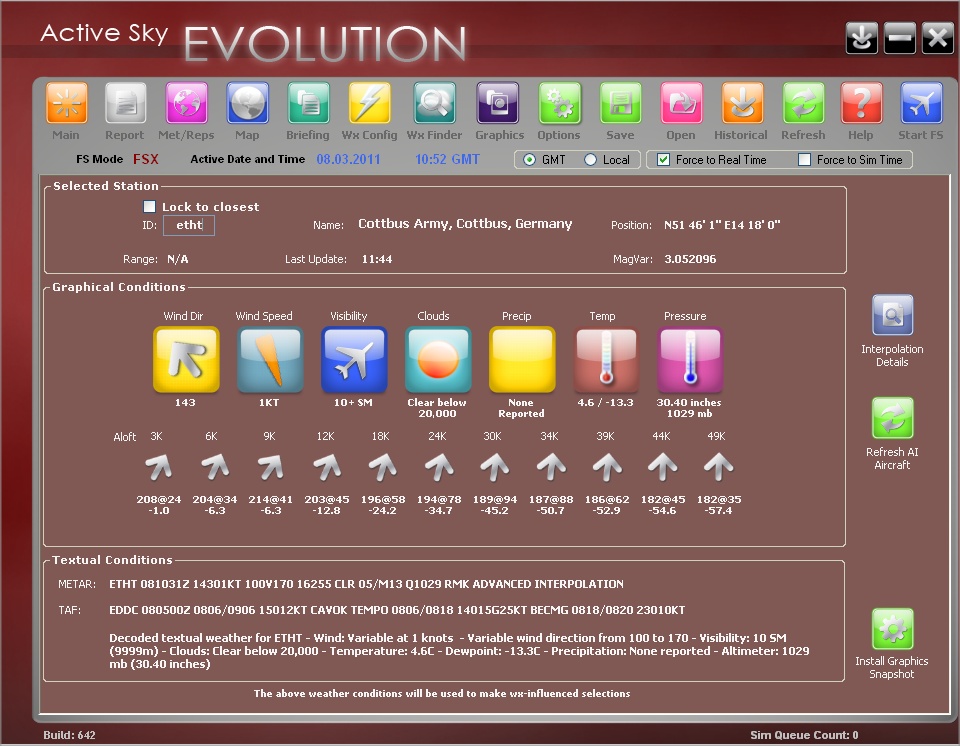Click the station ID input field
The image size is (960, 746).
[x=189, y=225]
